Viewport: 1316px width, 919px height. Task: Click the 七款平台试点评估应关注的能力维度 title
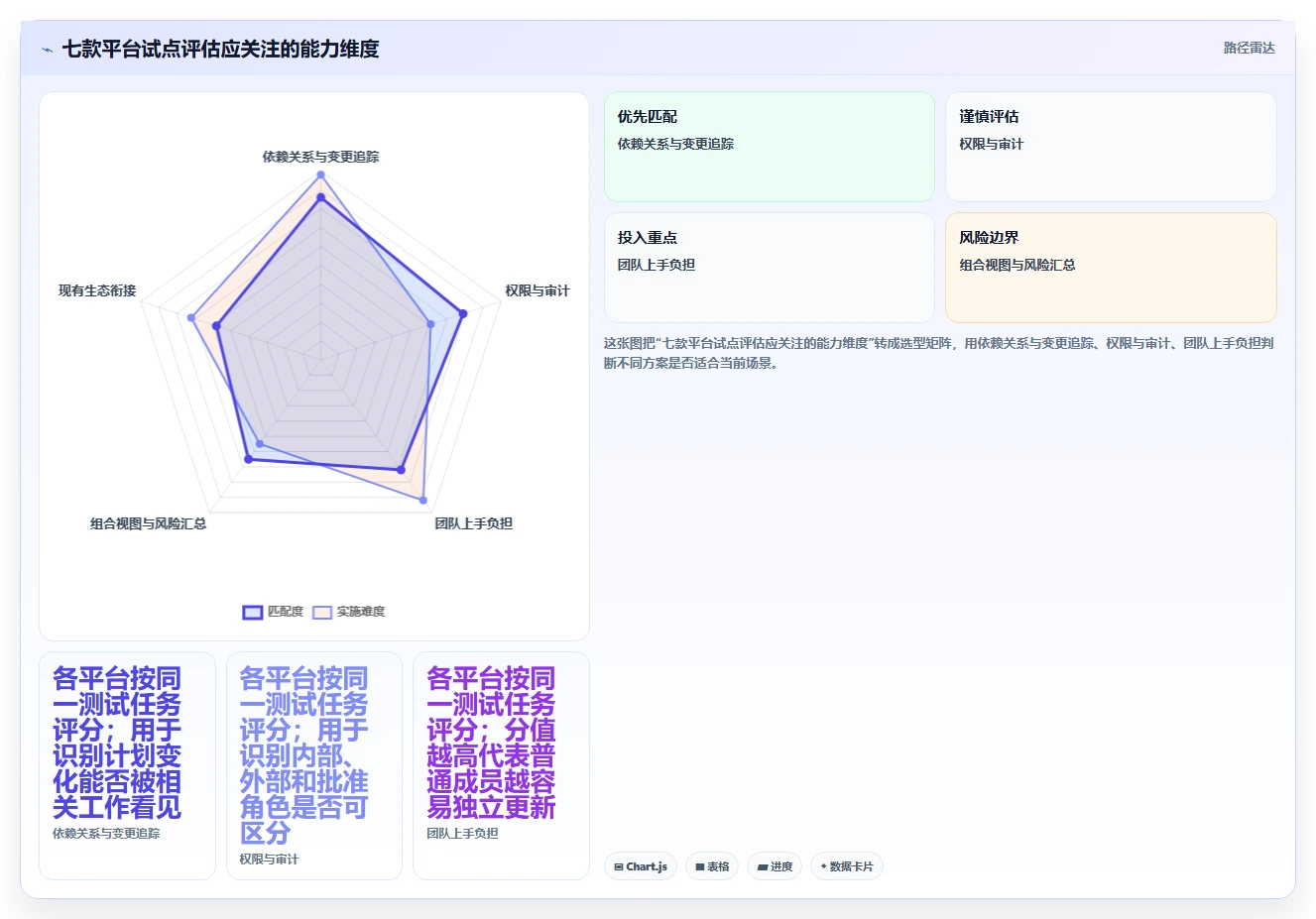(221, 49)
